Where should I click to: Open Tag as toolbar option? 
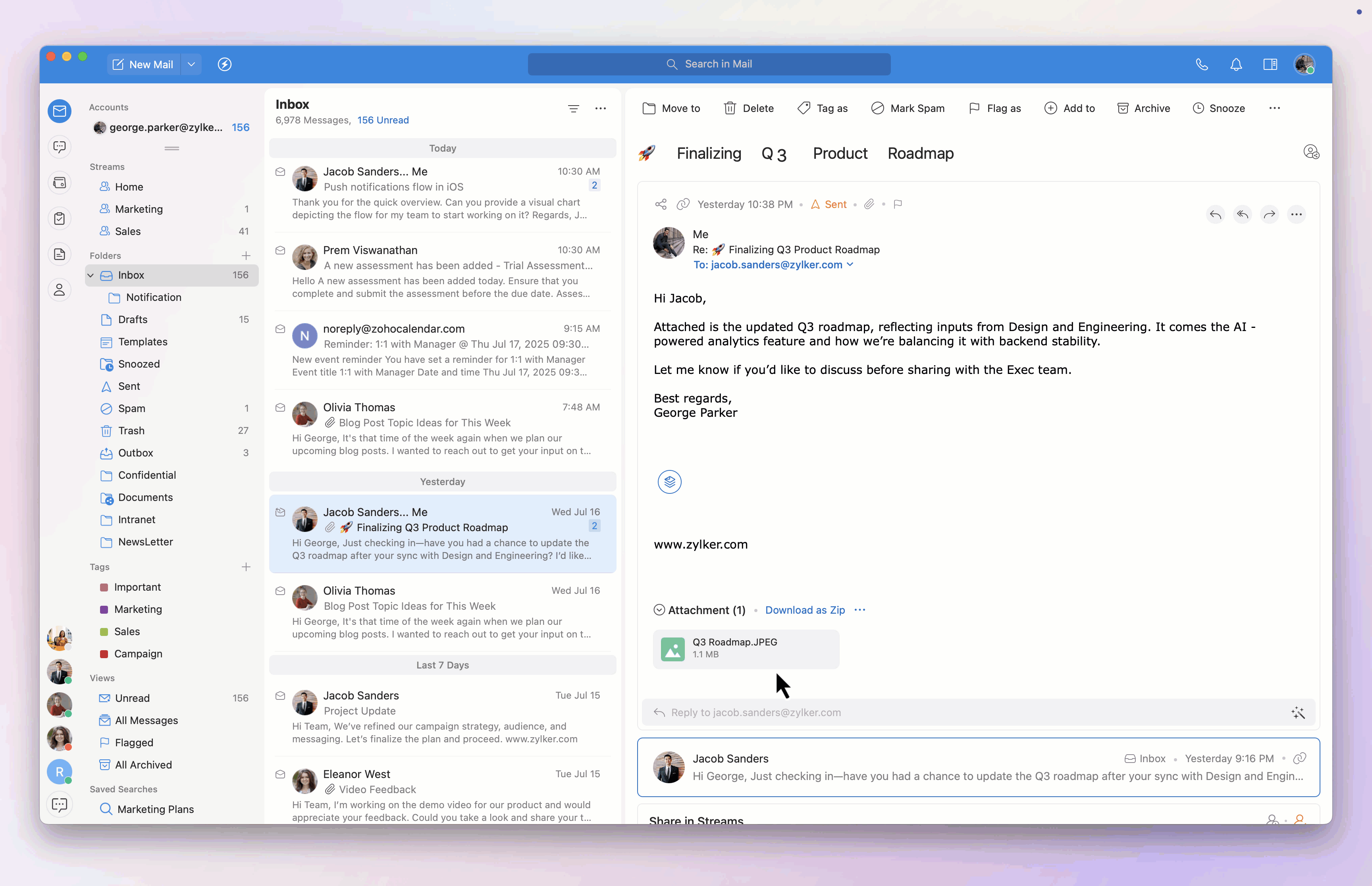click(x=823, y=108)
